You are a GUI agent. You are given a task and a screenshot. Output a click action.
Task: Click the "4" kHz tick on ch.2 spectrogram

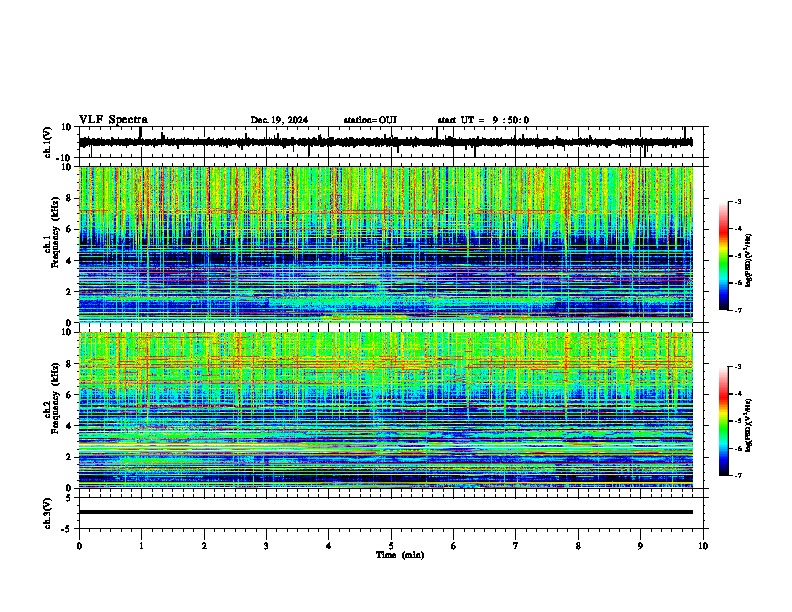[x=70, y=426]
